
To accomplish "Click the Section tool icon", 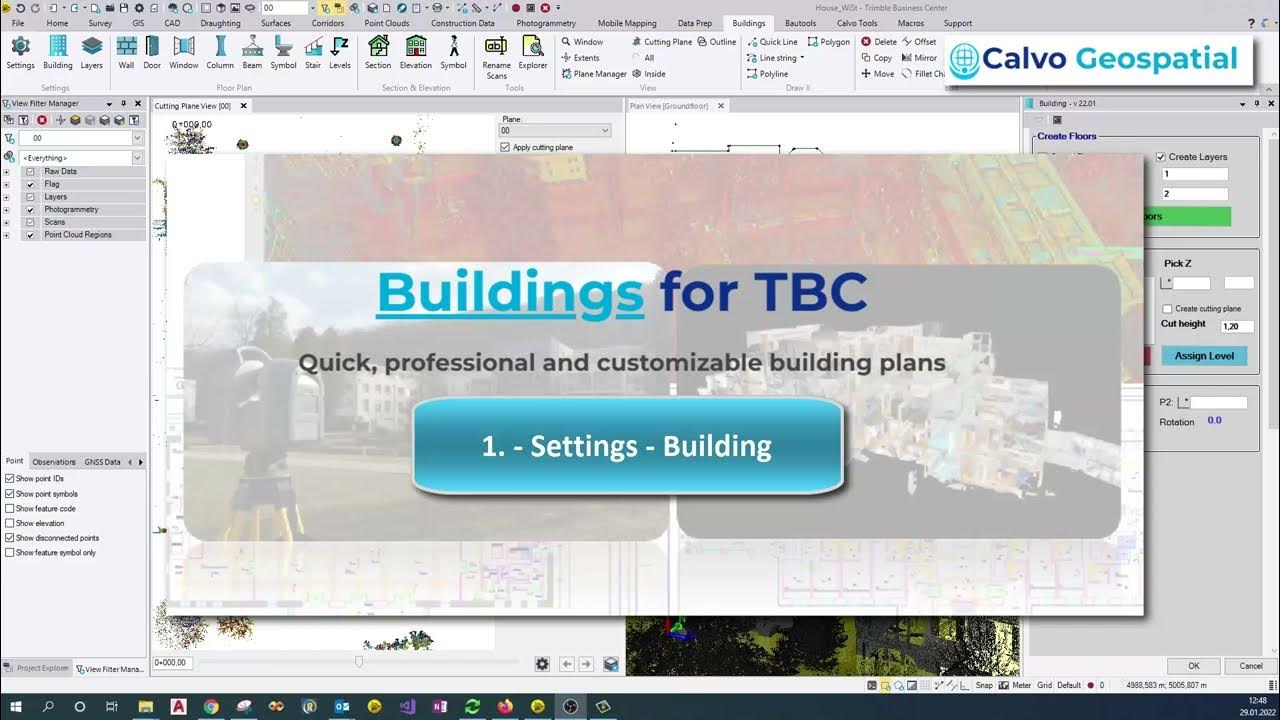I will coord(378,53).
